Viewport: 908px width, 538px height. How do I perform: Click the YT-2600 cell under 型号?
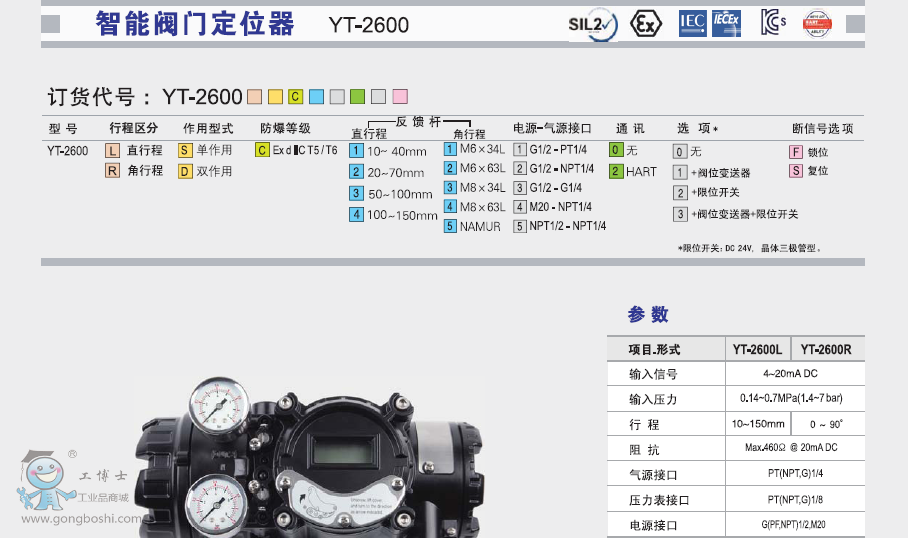tap(68, 151)
